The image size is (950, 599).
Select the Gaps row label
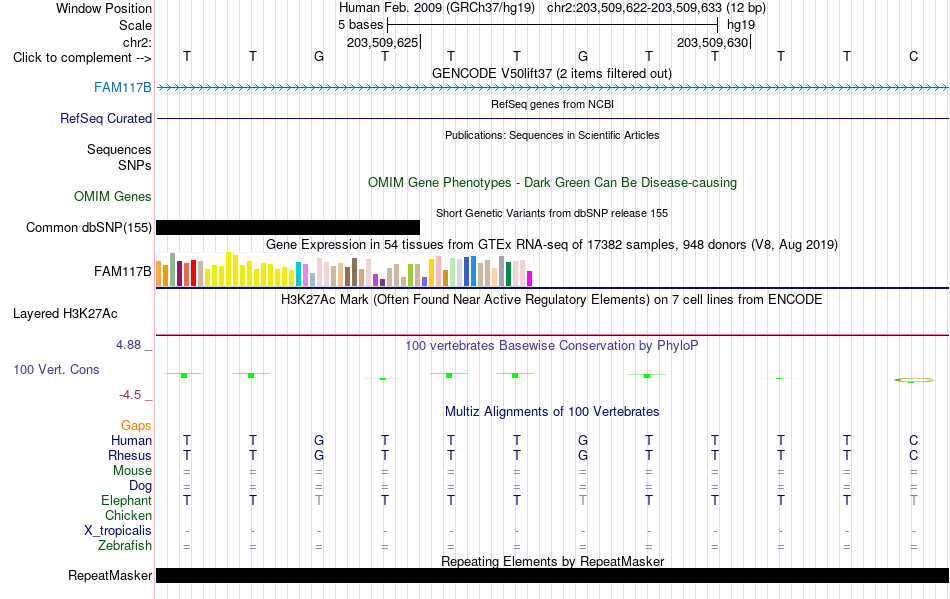click(x=136, y=425)
